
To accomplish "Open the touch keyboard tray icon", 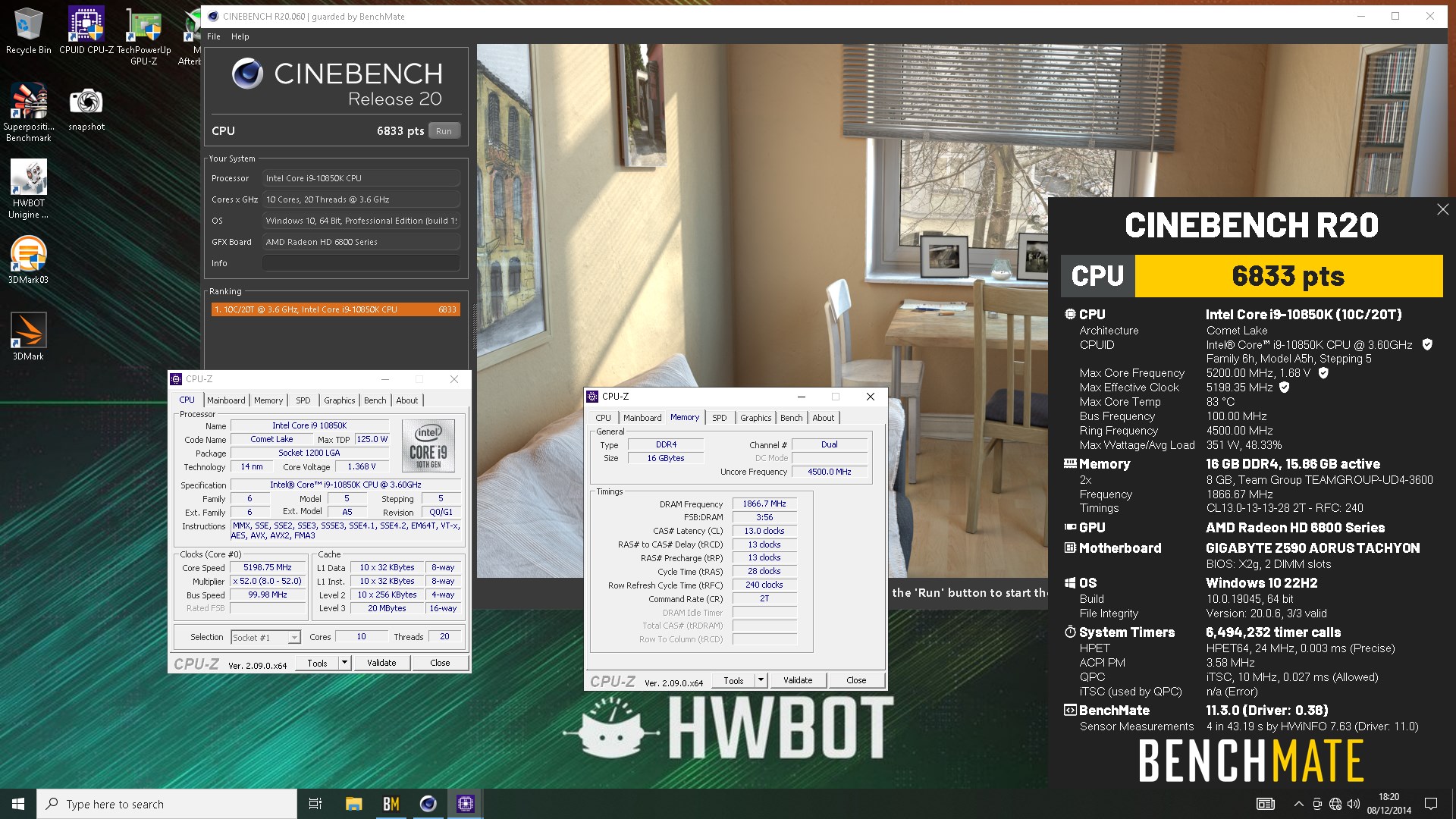I will click(1265, 804).
